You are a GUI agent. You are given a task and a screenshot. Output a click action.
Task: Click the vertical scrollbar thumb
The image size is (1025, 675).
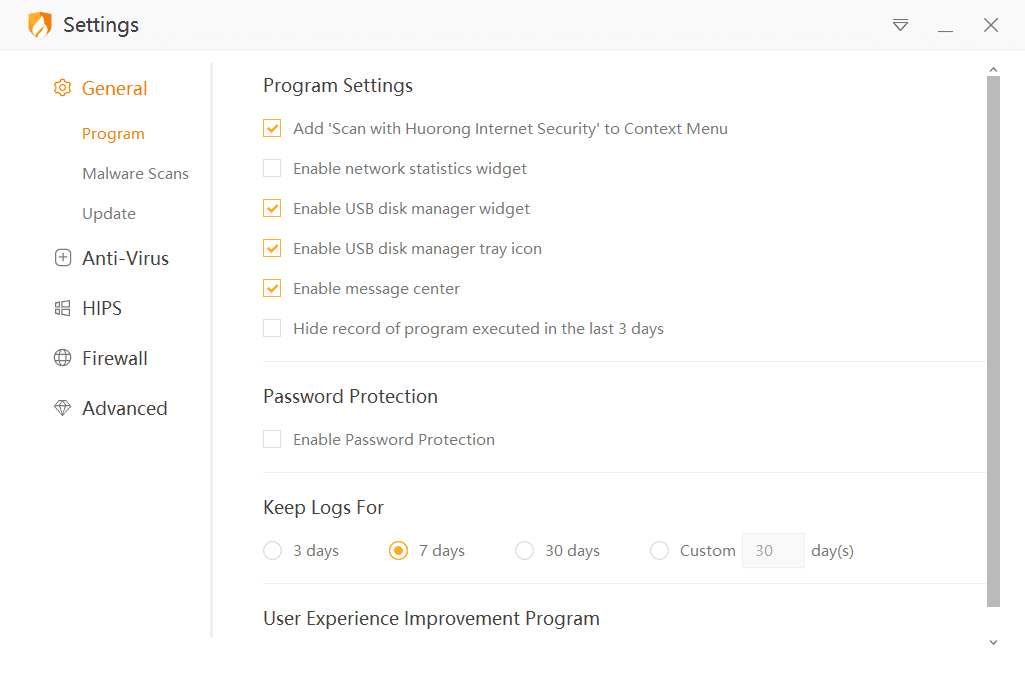pos(993,340)
